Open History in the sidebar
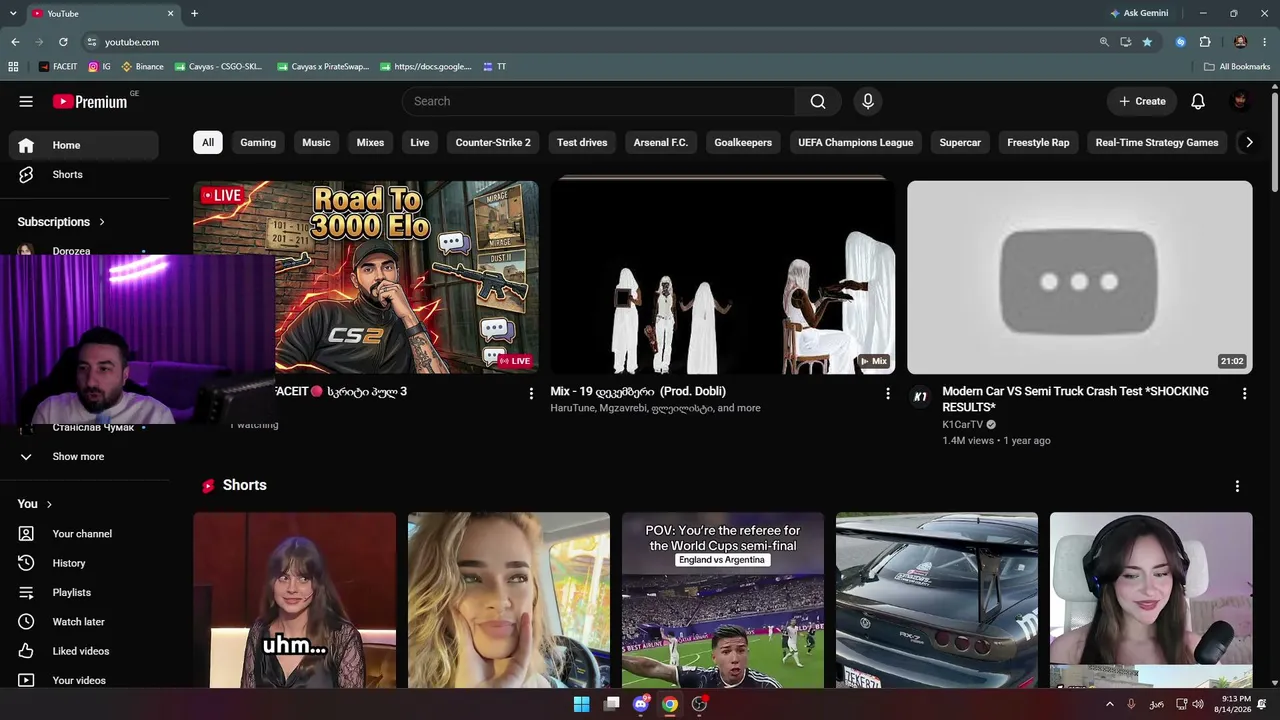The image size is (1280, 720). pos(84,563)
